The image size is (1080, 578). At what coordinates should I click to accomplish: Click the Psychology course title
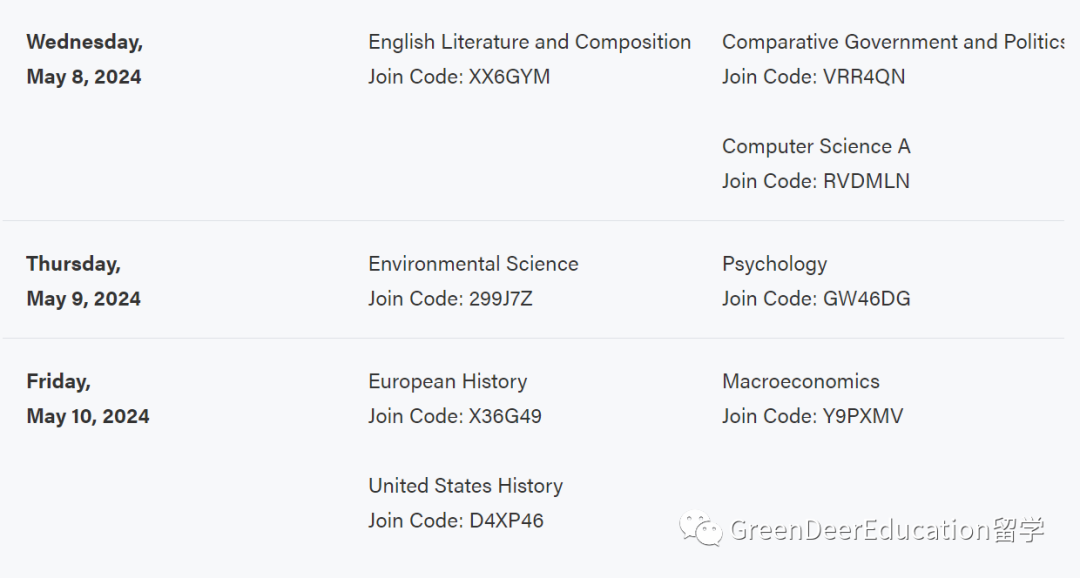click(774, 265)
